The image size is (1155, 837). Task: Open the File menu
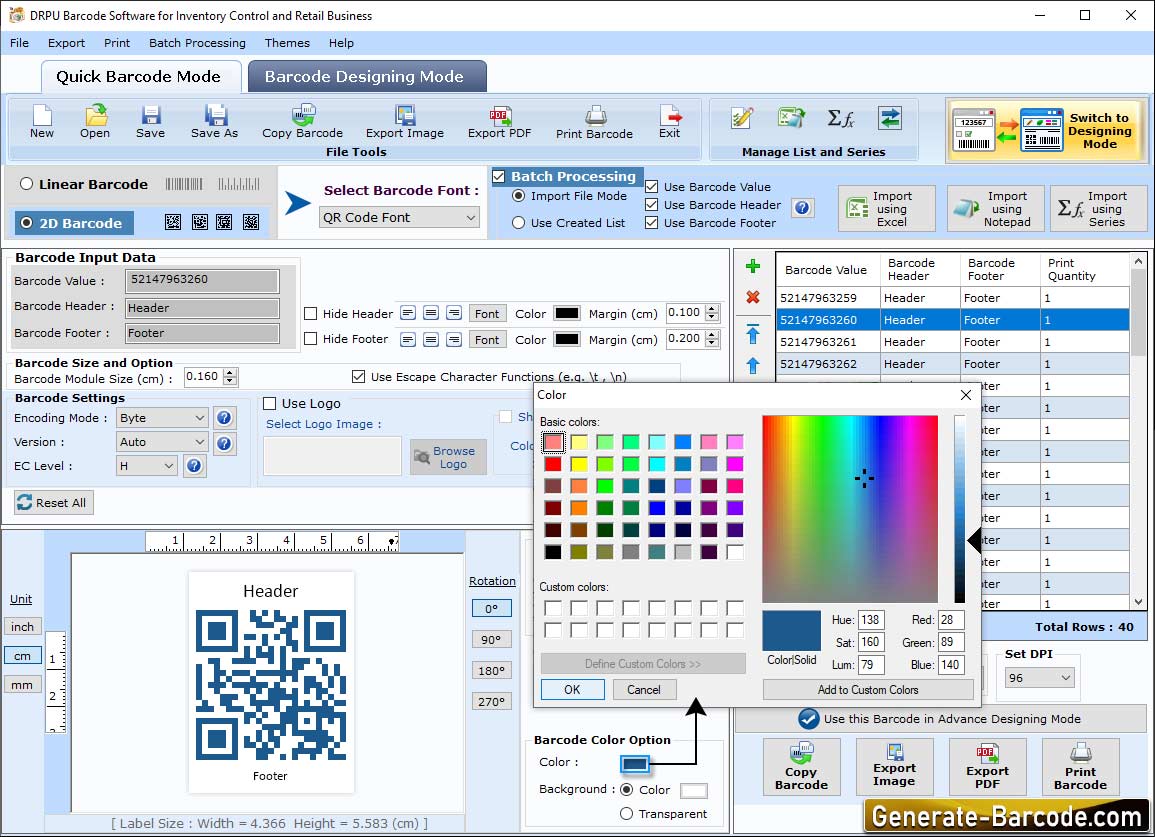pos(19,43)
